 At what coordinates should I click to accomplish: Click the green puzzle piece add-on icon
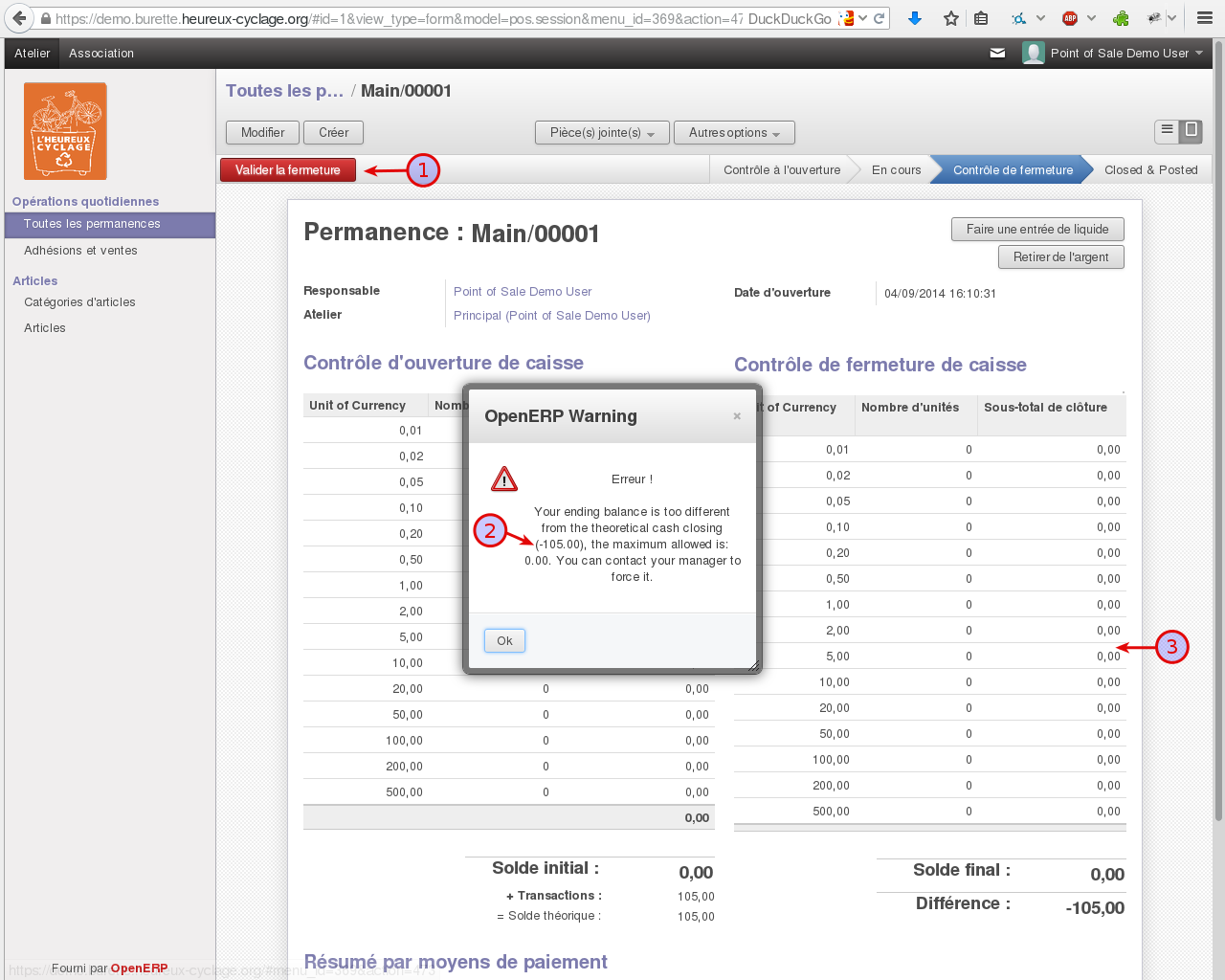pyautogui.click(x=1121, y=18)
